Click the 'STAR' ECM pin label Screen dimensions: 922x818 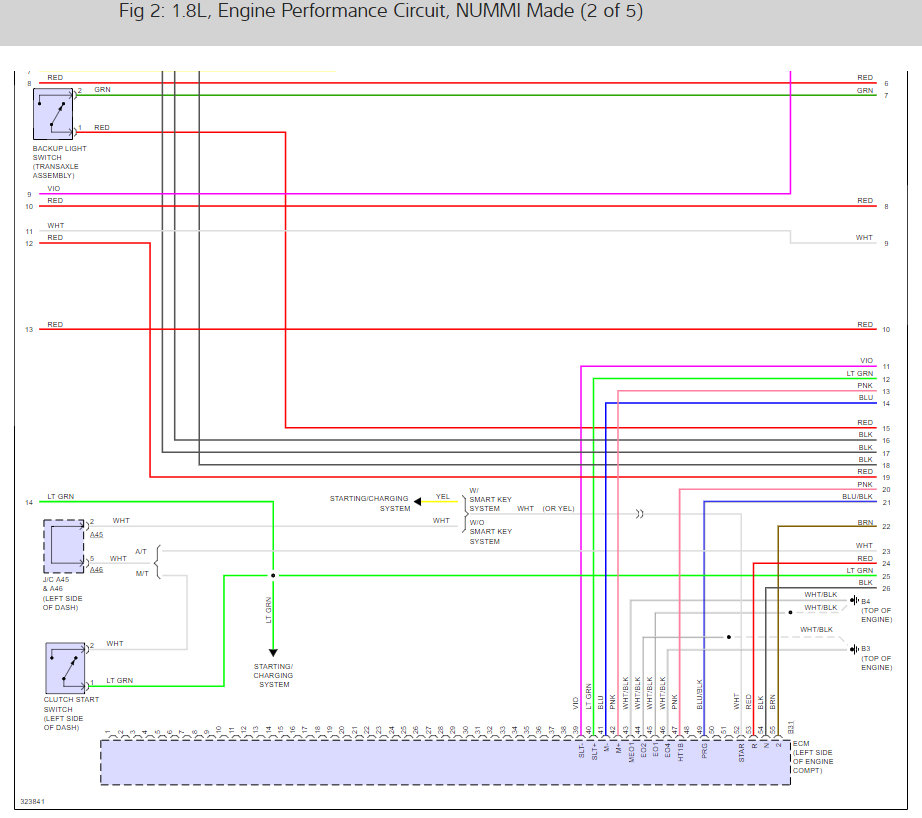741,752
